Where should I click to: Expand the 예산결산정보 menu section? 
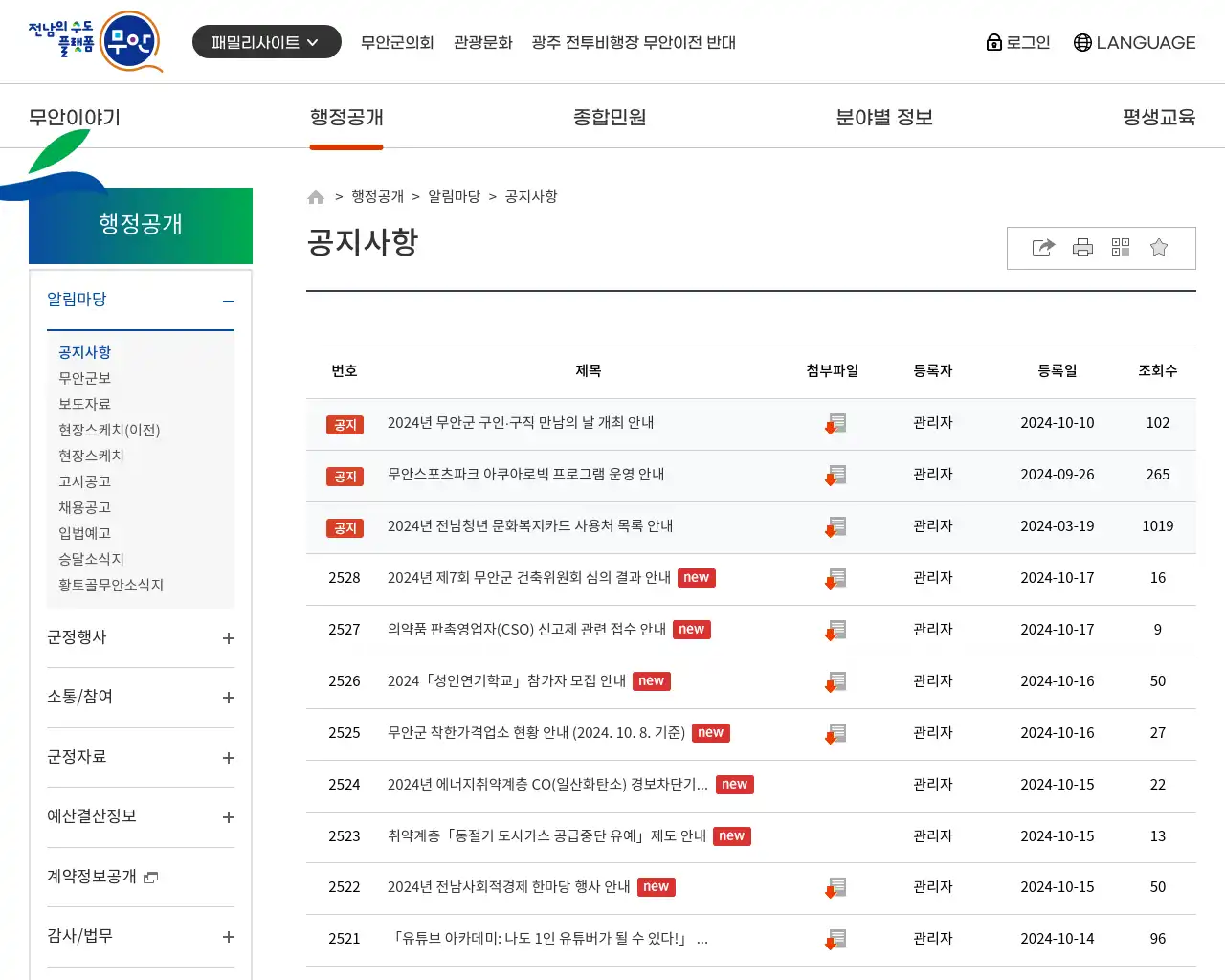[x=229, y=817]
